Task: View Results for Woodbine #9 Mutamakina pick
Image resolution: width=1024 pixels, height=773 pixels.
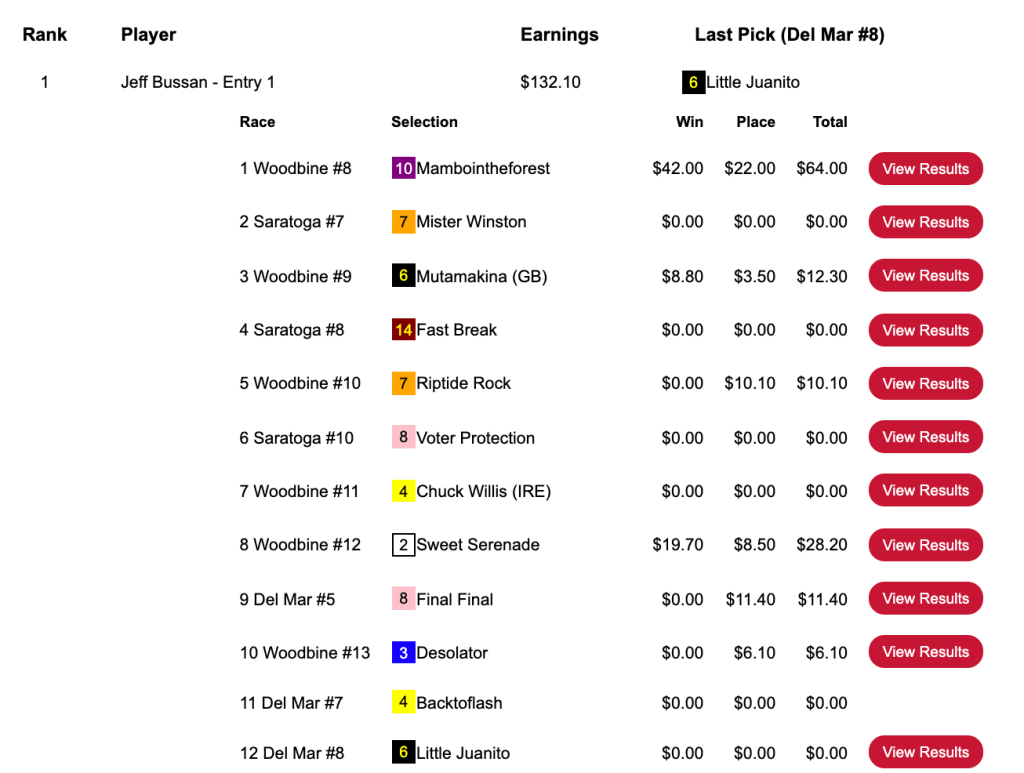Action: (x=925, y=276)
